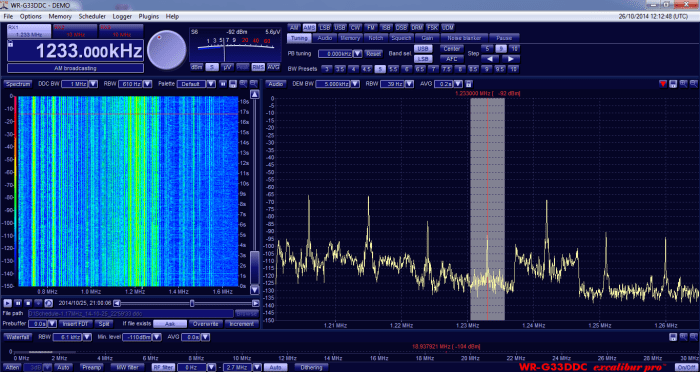700x372 pixels.
Task: Open the Min. level -110dBm dropdown
Action: coord(156,337)
